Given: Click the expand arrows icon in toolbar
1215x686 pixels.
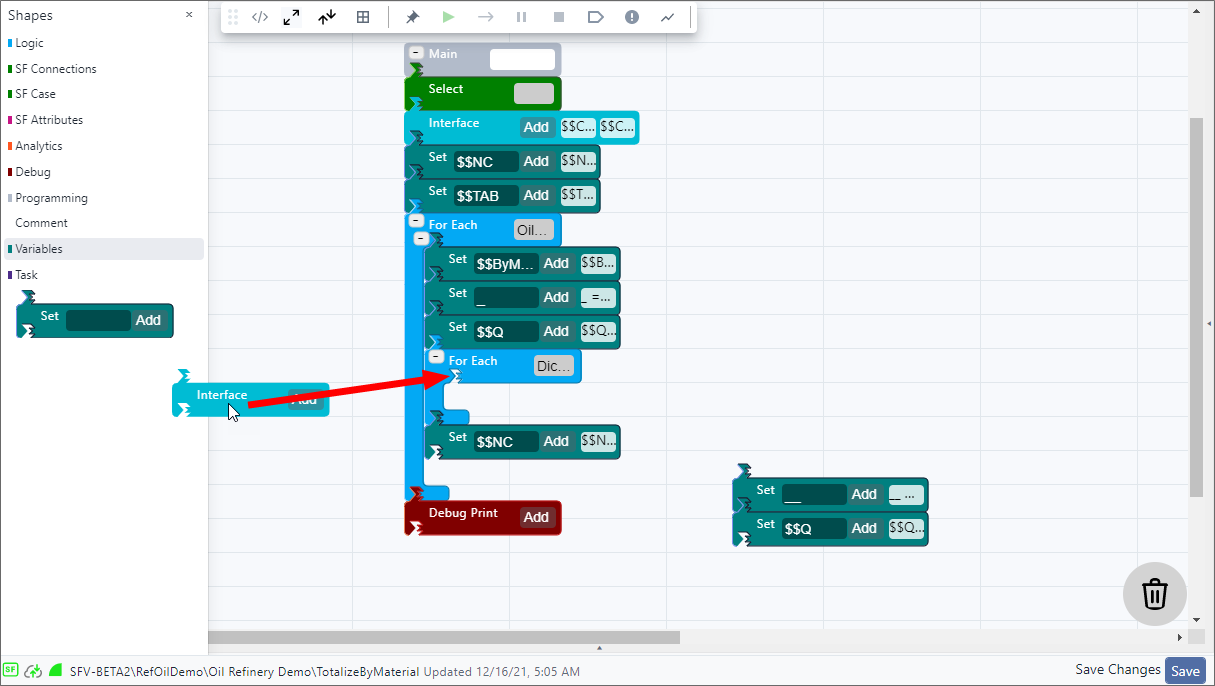Looking at the screenshot, I should 291,17.
